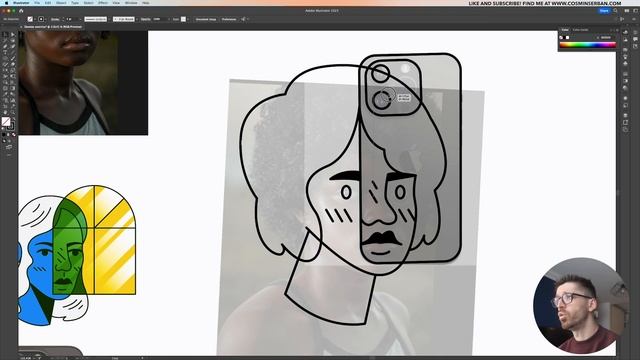
Task: Select the Lasso tool
Action: click(13, 40)
